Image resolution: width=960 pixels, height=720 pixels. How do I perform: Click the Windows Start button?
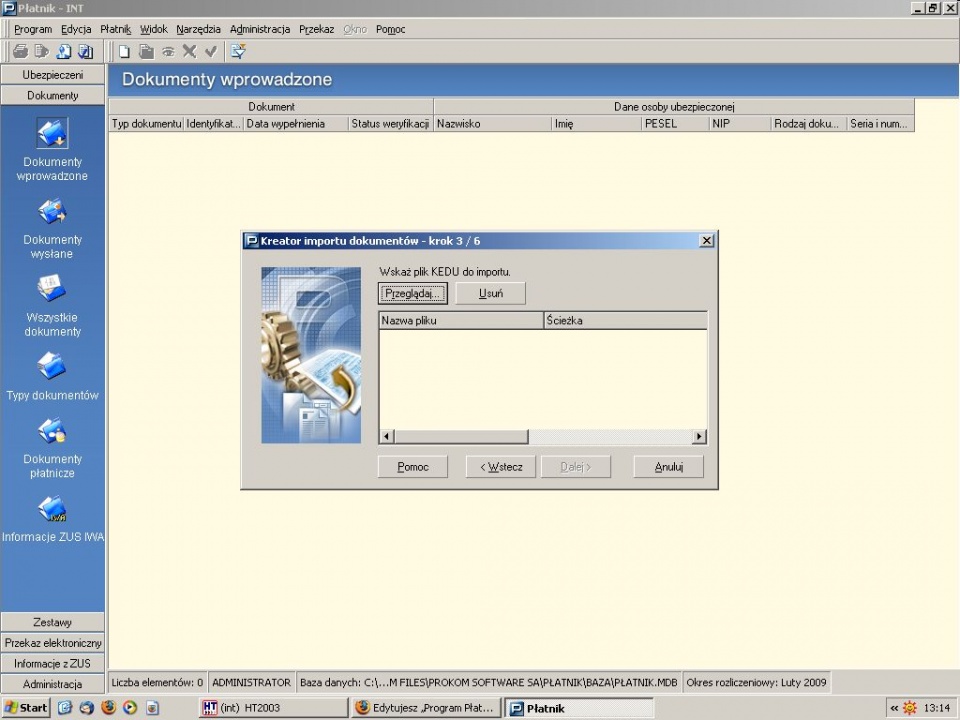[25, 708]
